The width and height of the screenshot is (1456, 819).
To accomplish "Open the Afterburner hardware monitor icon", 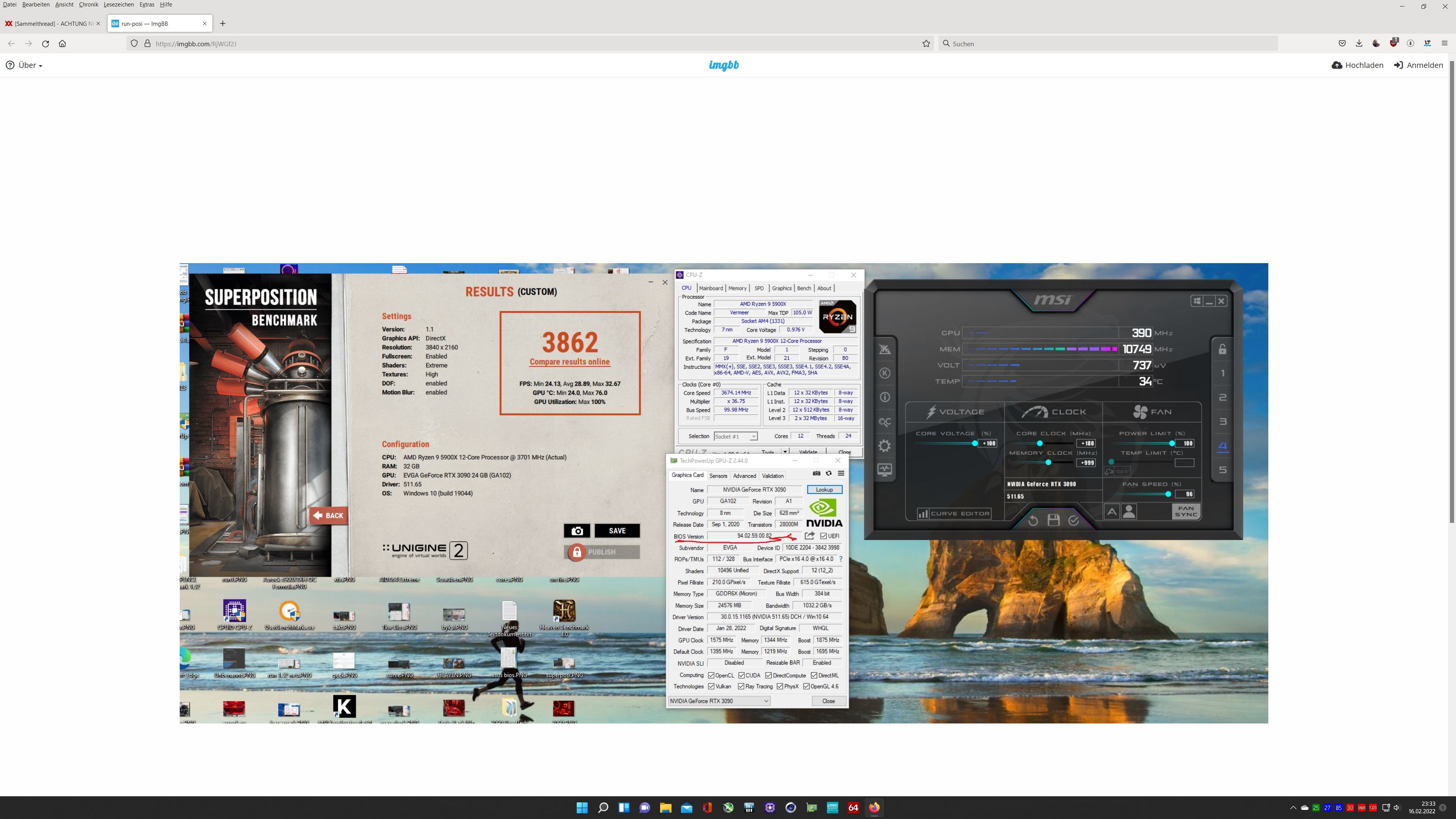I will [885, 470].
